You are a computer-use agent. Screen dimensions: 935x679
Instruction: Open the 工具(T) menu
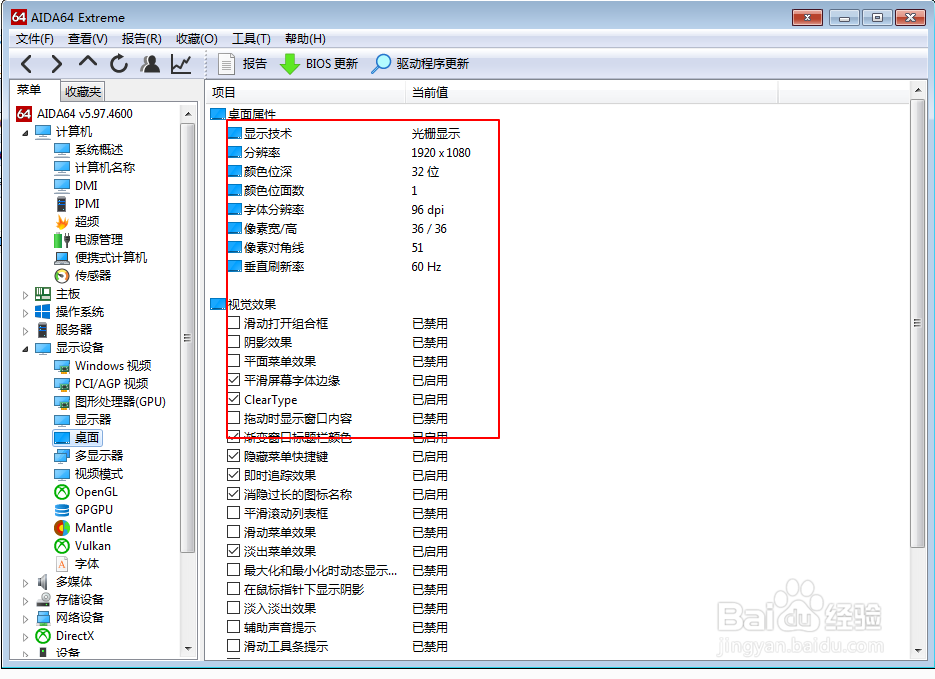click(x=251, y=39)
